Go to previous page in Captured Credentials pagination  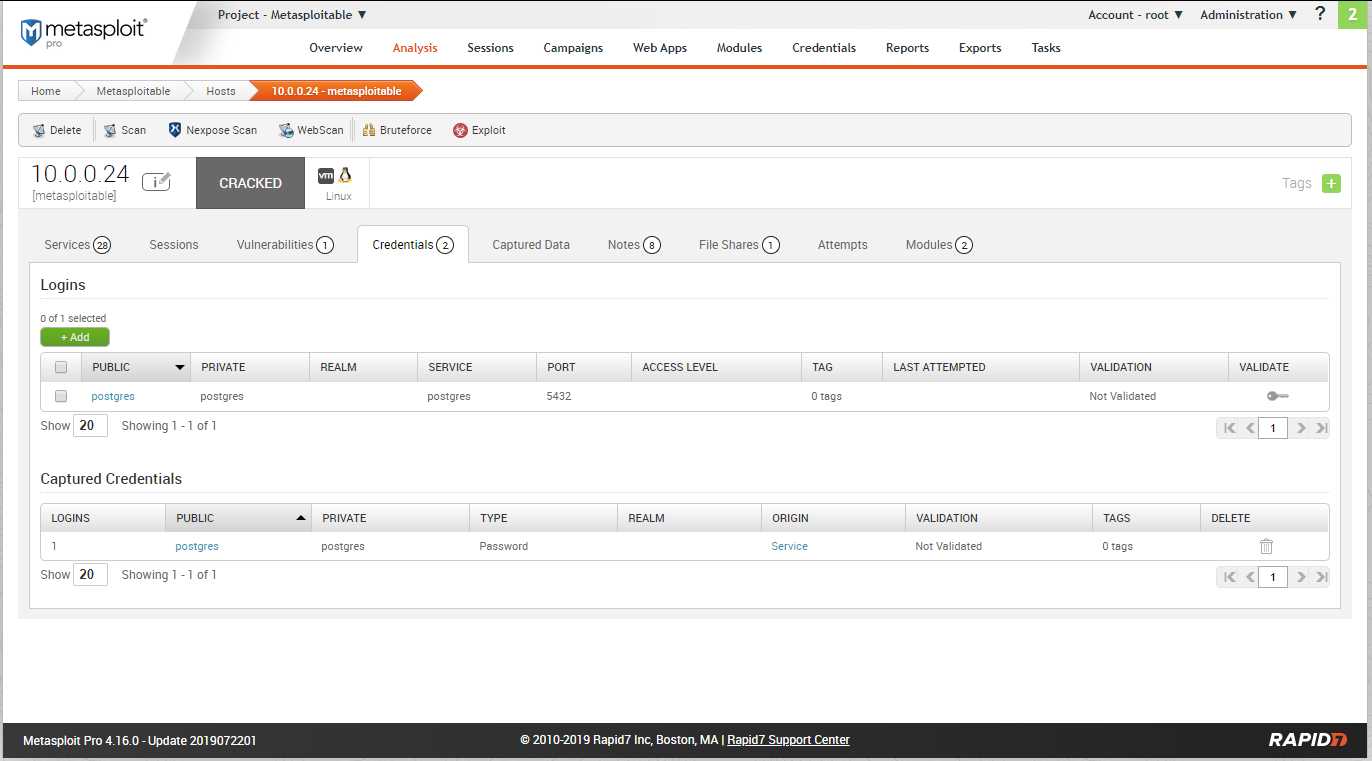click(1250, 577)
